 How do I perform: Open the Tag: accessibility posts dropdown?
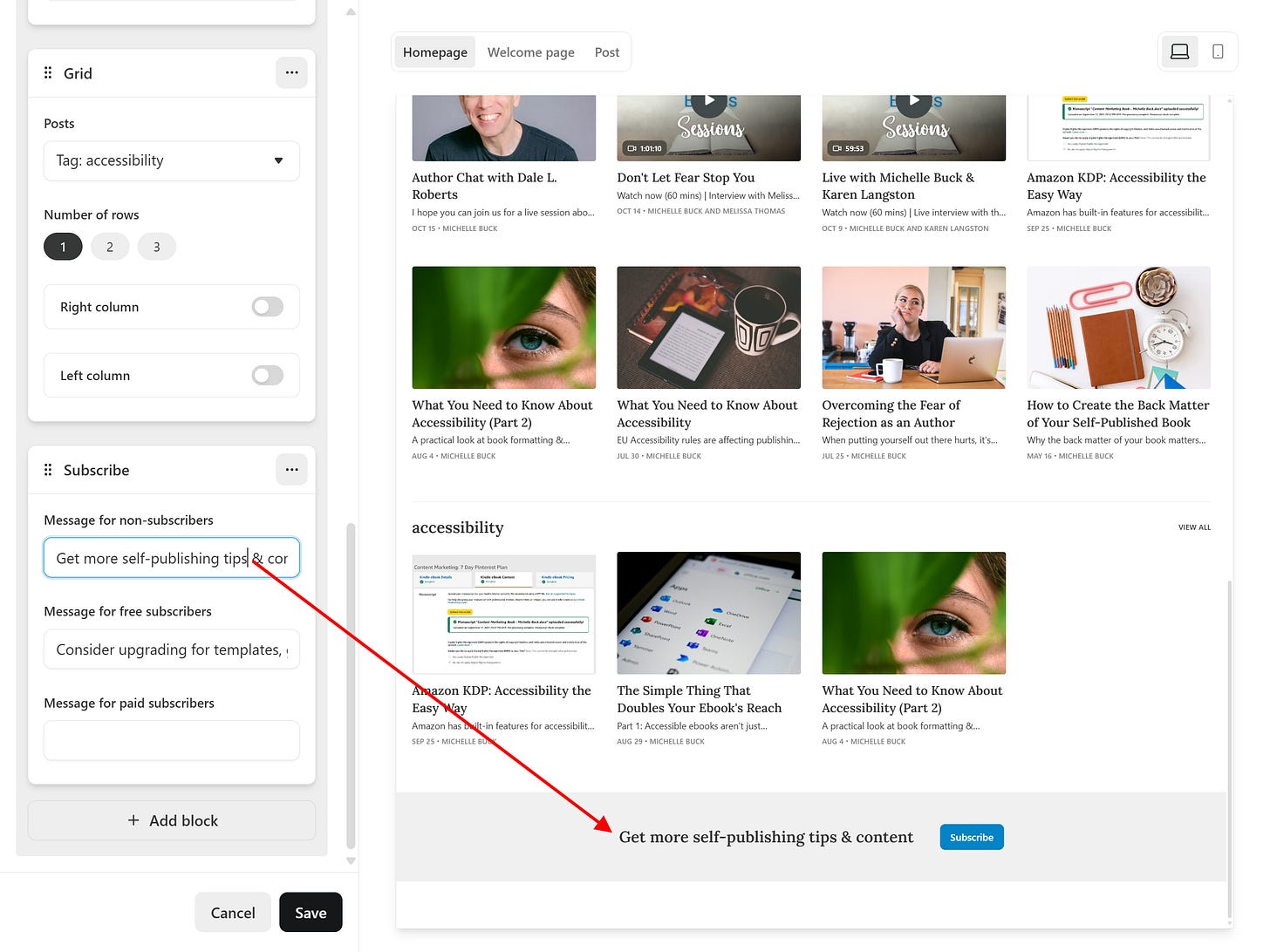pyautogui.click(x=171, y=160)
